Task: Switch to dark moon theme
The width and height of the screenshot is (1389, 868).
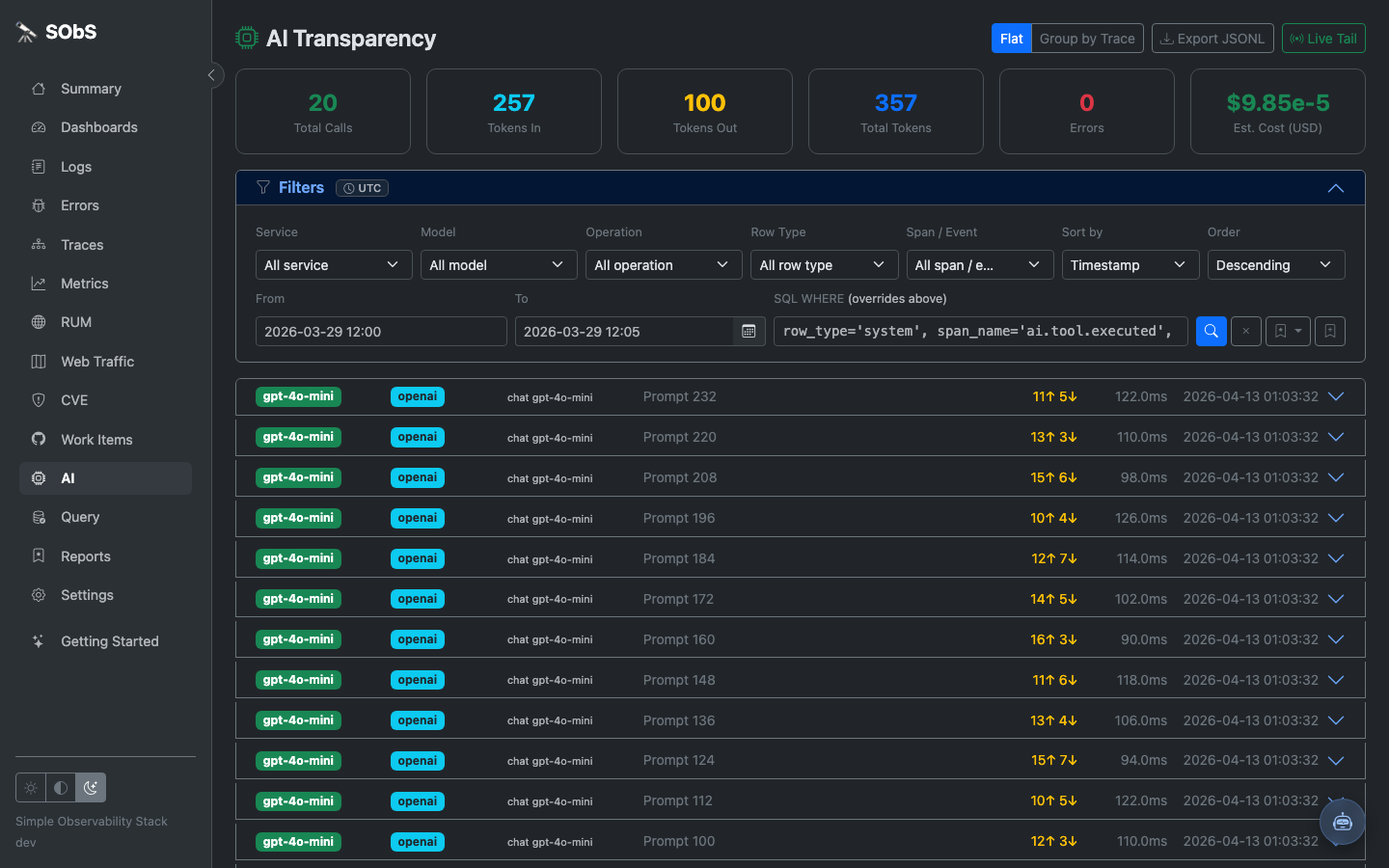Action: (x=91, y=788)
